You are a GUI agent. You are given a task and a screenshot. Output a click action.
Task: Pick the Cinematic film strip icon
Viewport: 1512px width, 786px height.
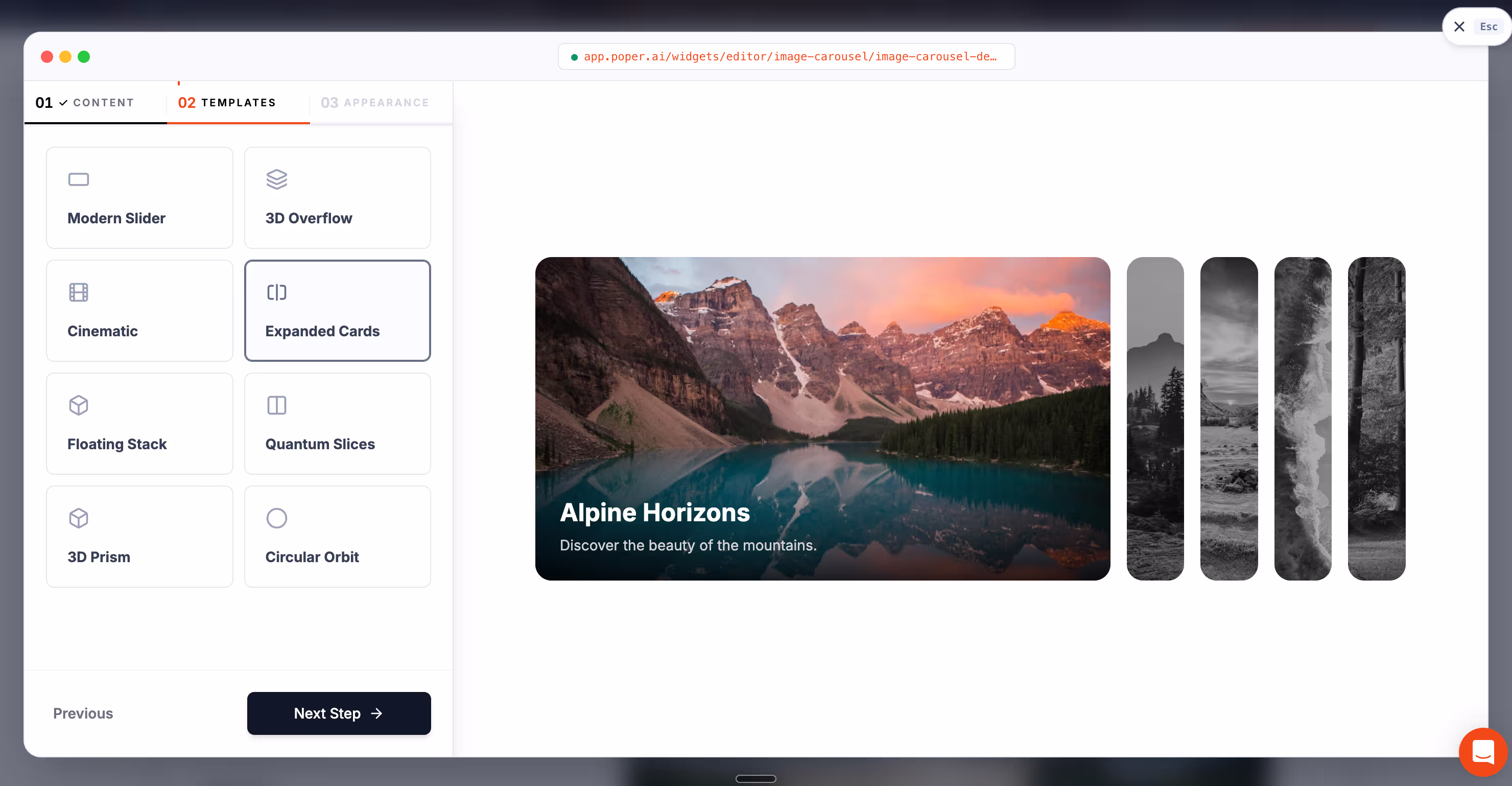click(78, 292)
